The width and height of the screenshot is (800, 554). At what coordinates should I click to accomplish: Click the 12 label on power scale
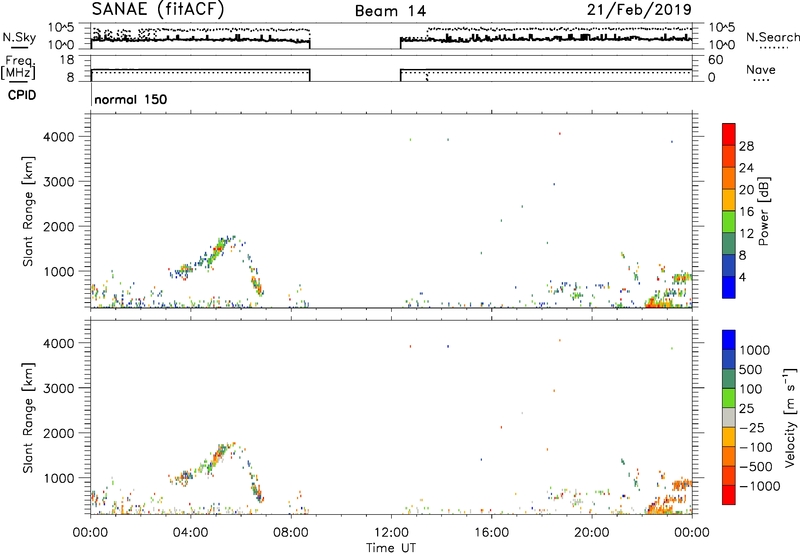coord(746,234)
